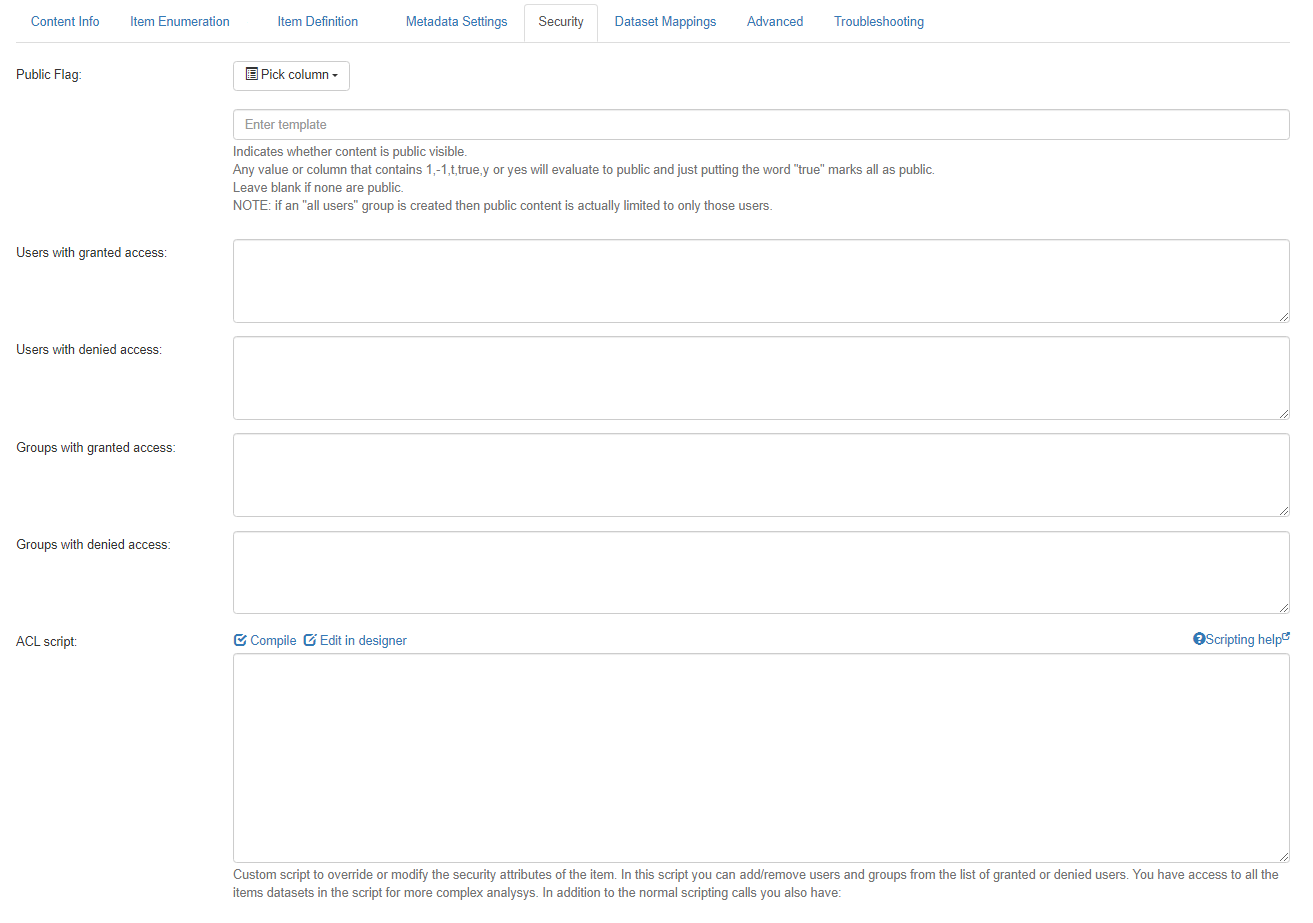Open the Troubleshooting tab
Image resolution: width=1313 pixels, height=923 pixels.
click(879, 22)
